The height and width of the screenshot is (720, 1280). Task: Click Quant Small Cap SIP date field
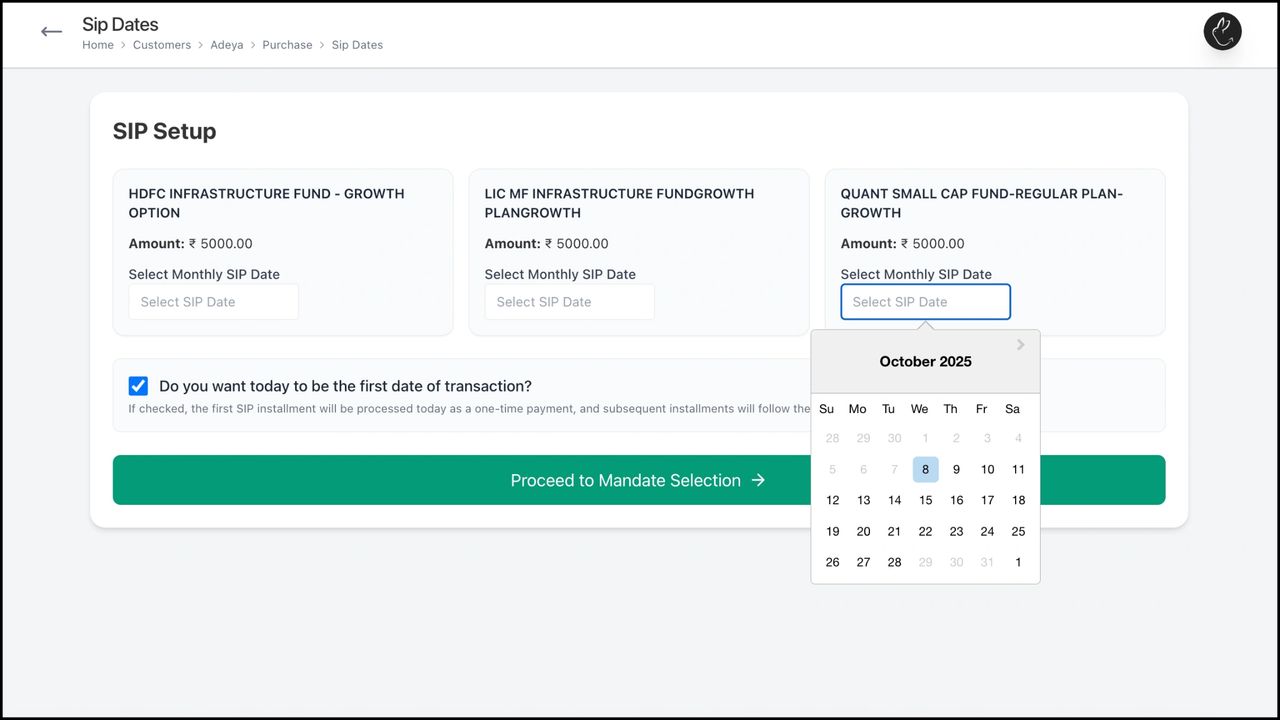tap(925, 302)
